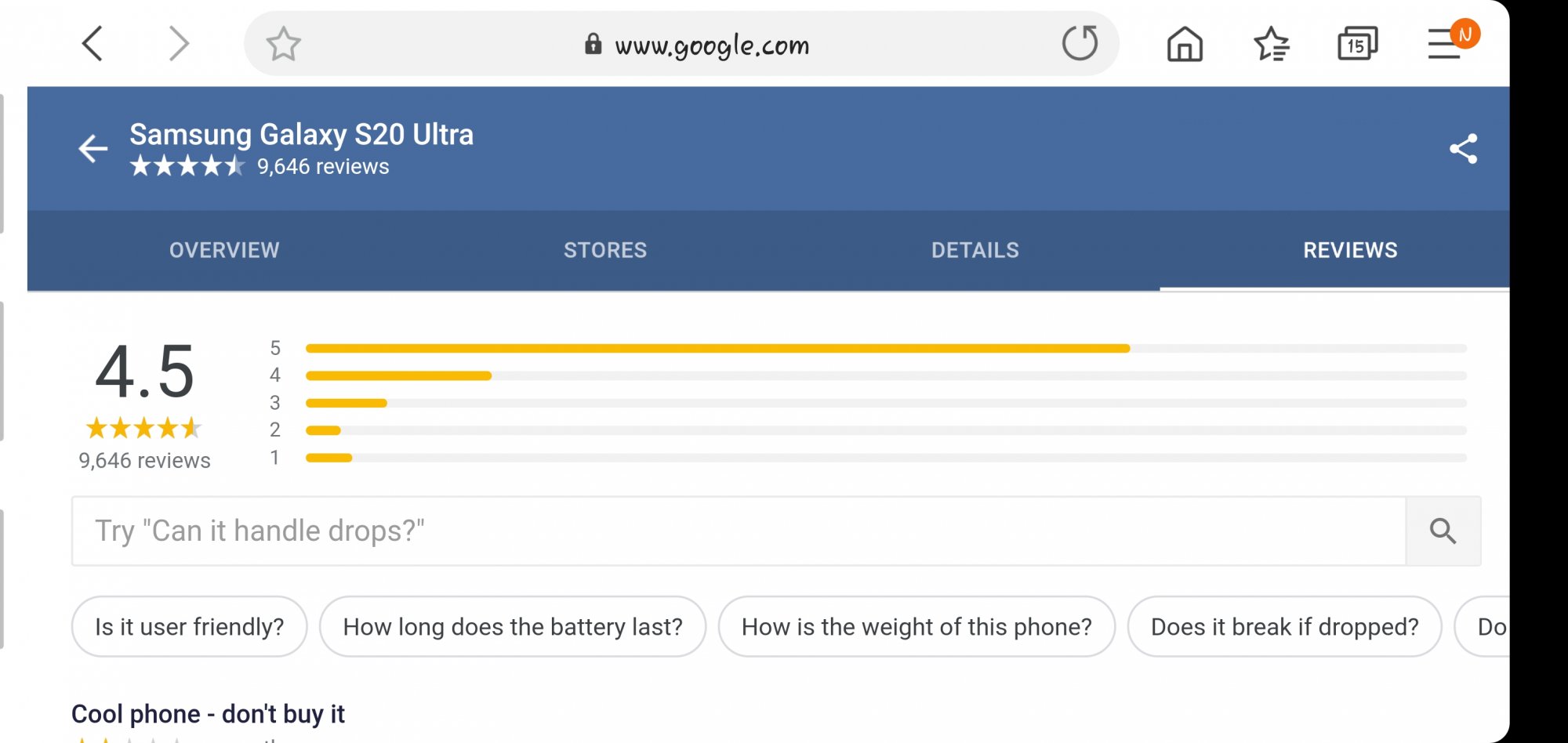Click the "Can it handle drops?" search field
The image size is (1568, 743).
[x=737, y=531]
